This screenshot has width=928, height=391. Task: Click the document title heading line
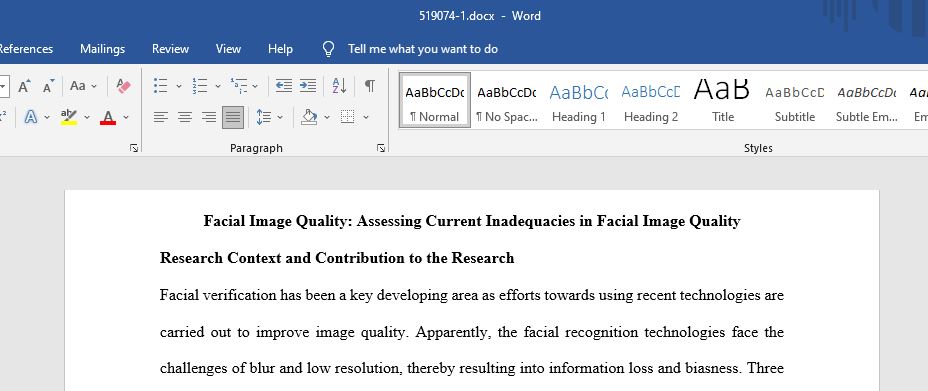pos(472,221)
